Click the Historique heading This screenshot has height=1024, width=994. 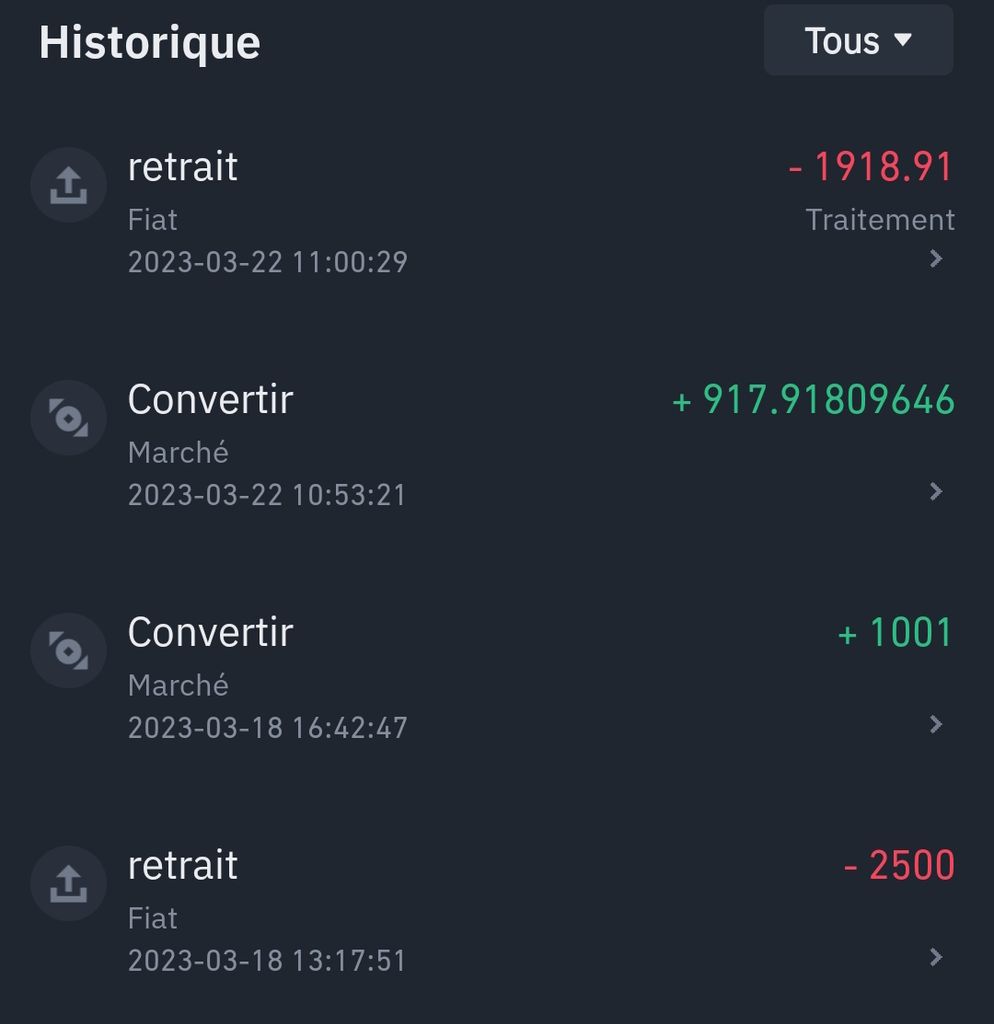[x=150, y=43]
